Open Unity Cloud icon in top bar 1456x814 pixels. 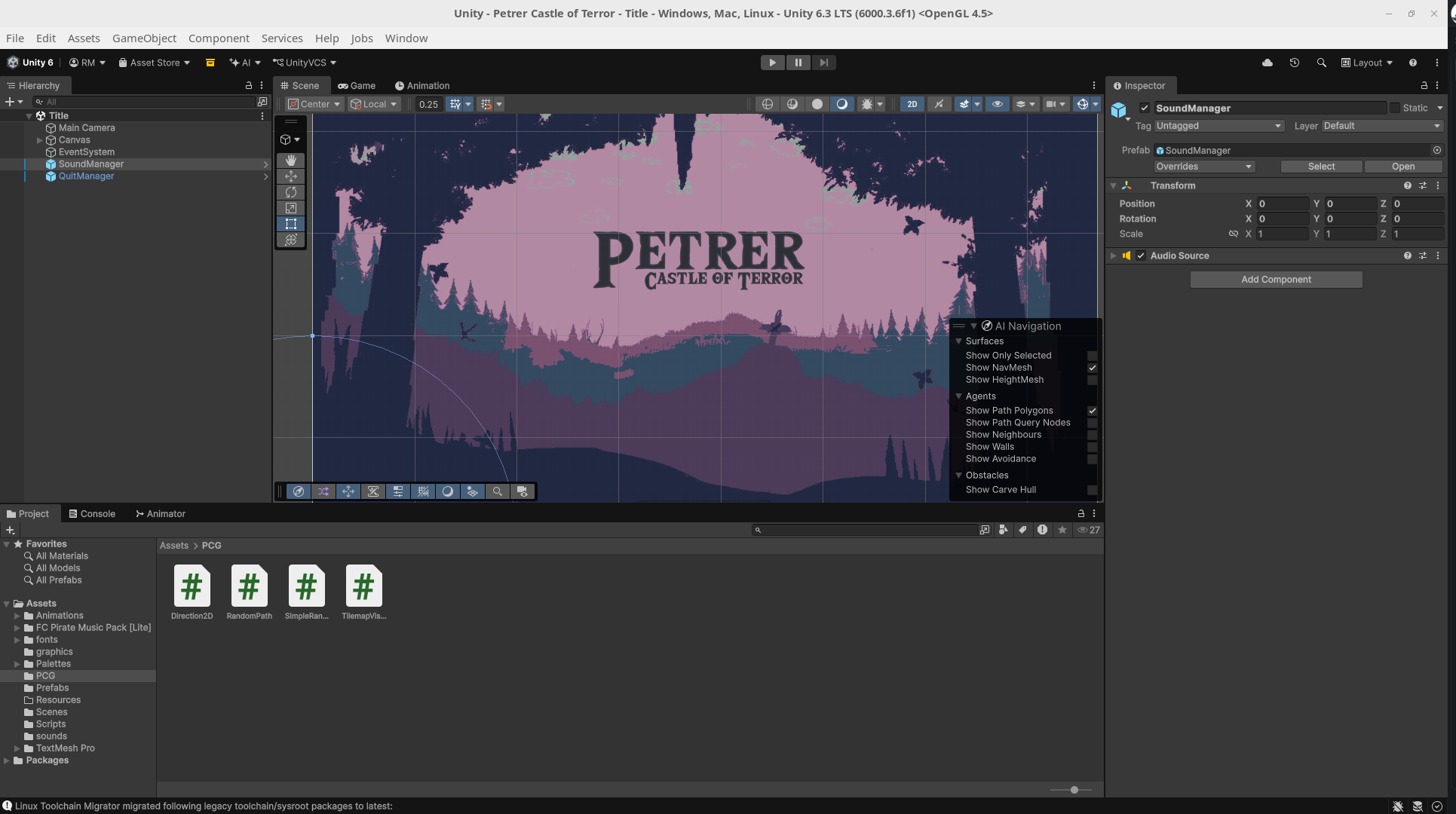coord(1267,63)
